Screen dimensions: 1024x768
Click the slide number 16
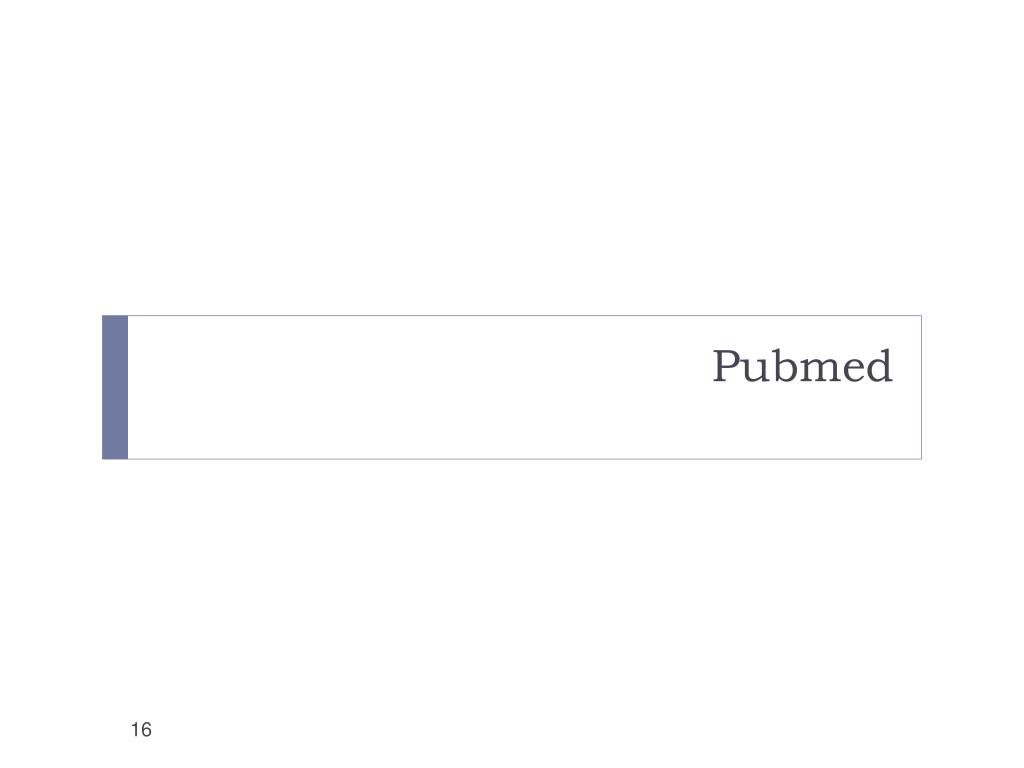[x=141, y=729]
